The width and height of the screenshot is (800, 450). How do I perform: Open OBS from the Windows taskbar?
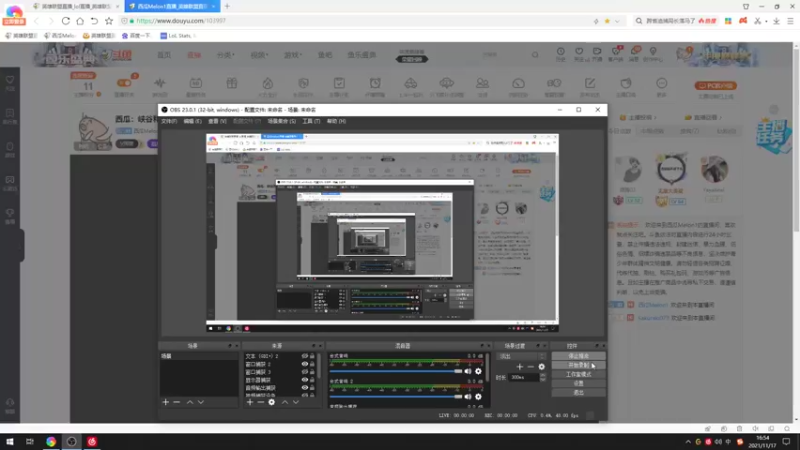[71, 441]
